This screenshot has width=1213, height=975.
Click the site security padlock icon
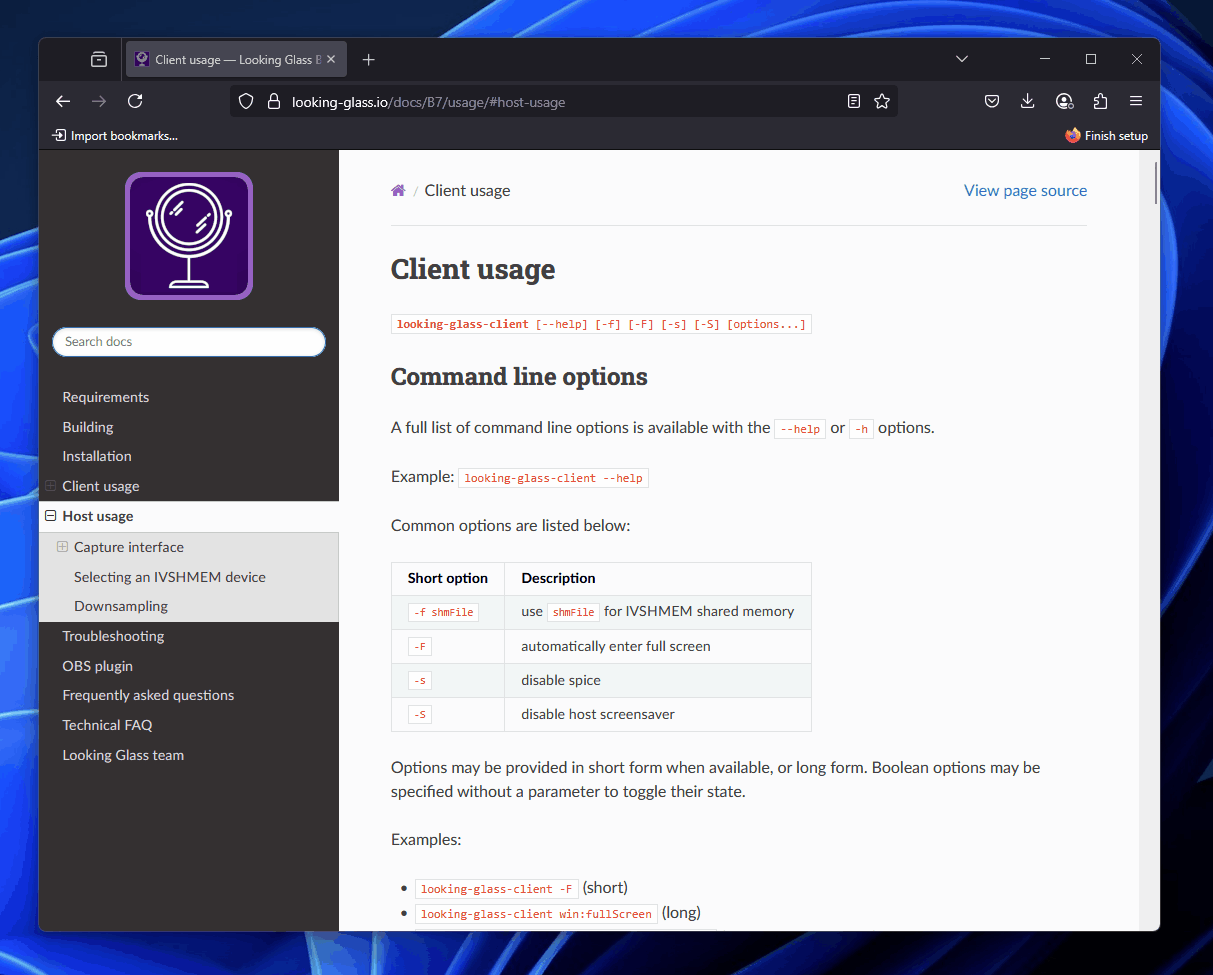(x=273, y=101)
